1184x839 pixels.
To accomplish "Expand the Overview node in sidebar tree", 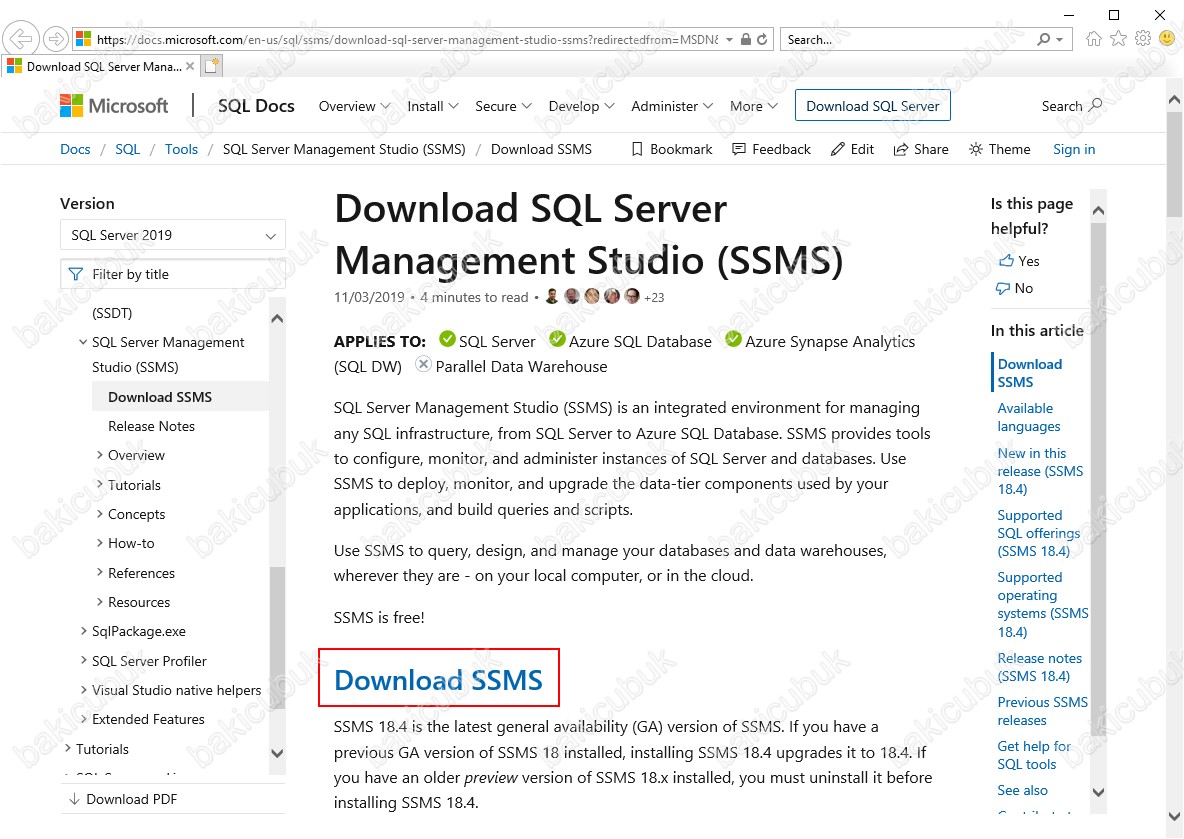I will [100, 455].
